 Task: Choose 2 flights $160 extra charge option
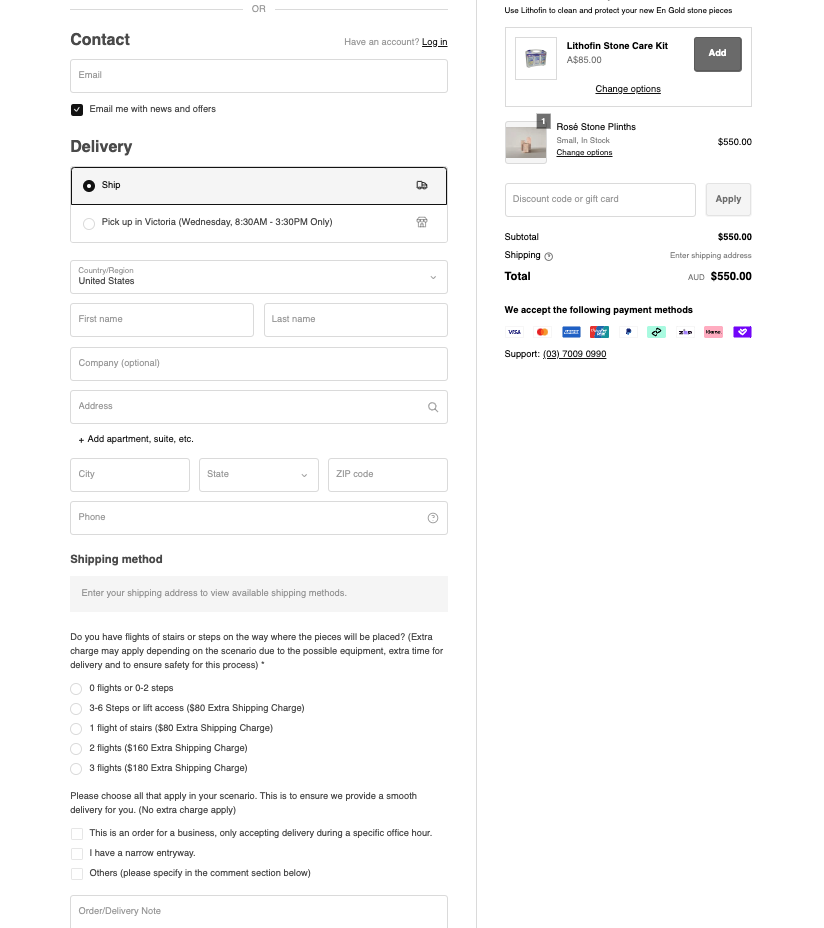pyautogui.click(x=76, y=749)
